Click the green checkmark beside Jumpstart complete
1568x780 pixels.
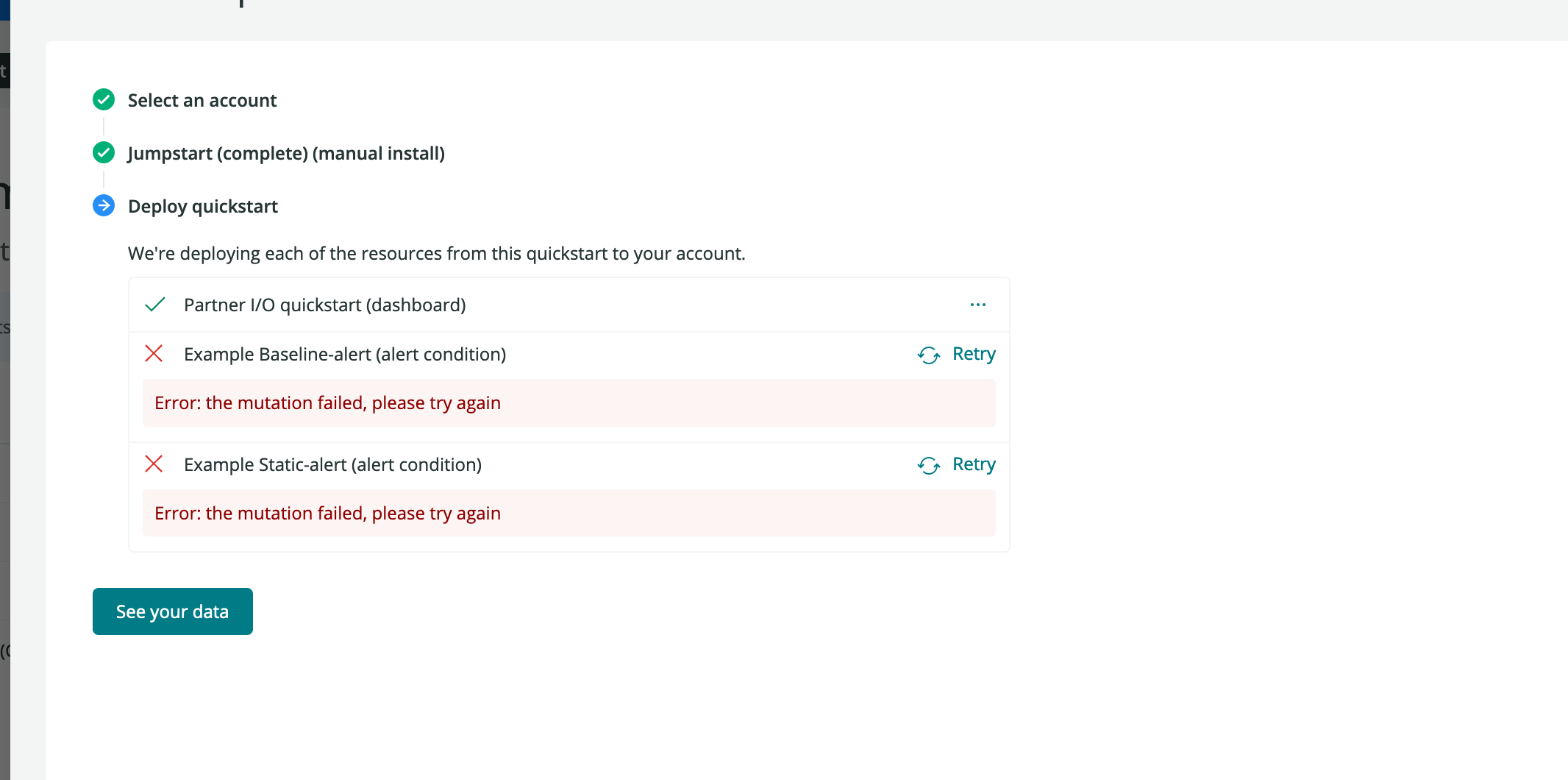[x=103, y=153]
